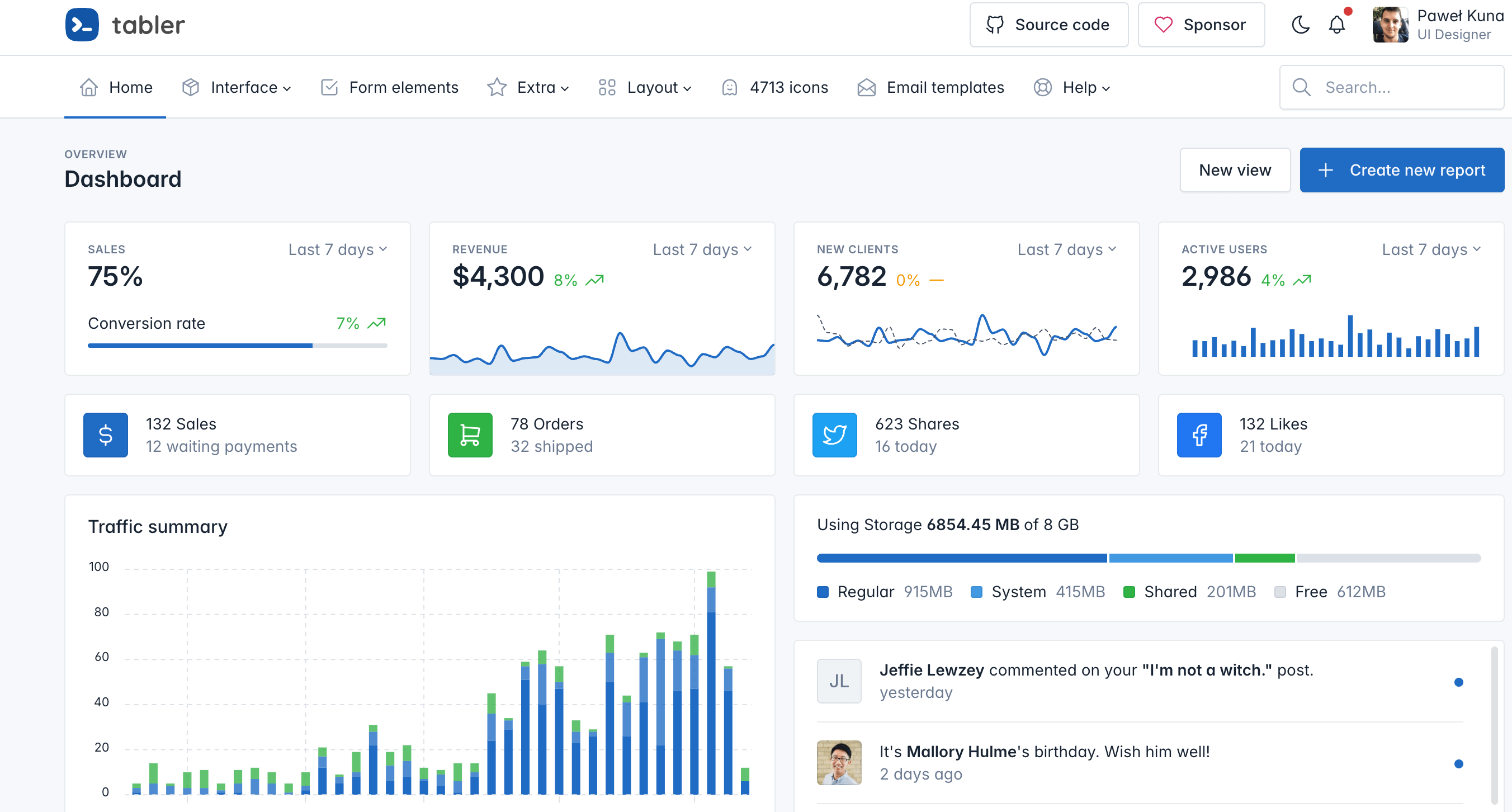Screen dimensions: 1512x812
Task: Click the Conversion rate progress bar
Action: (237, 346)
